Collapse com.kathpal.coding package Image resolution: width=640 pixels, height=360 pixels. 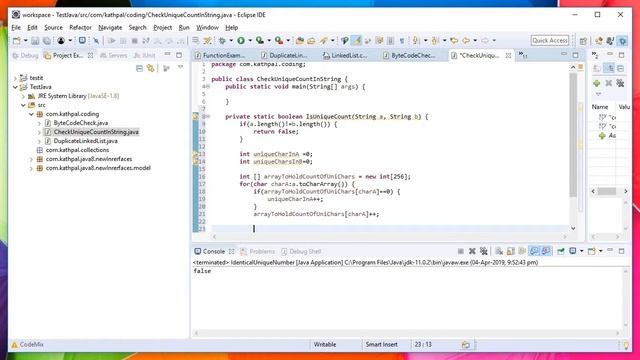[x=31, y=114]
